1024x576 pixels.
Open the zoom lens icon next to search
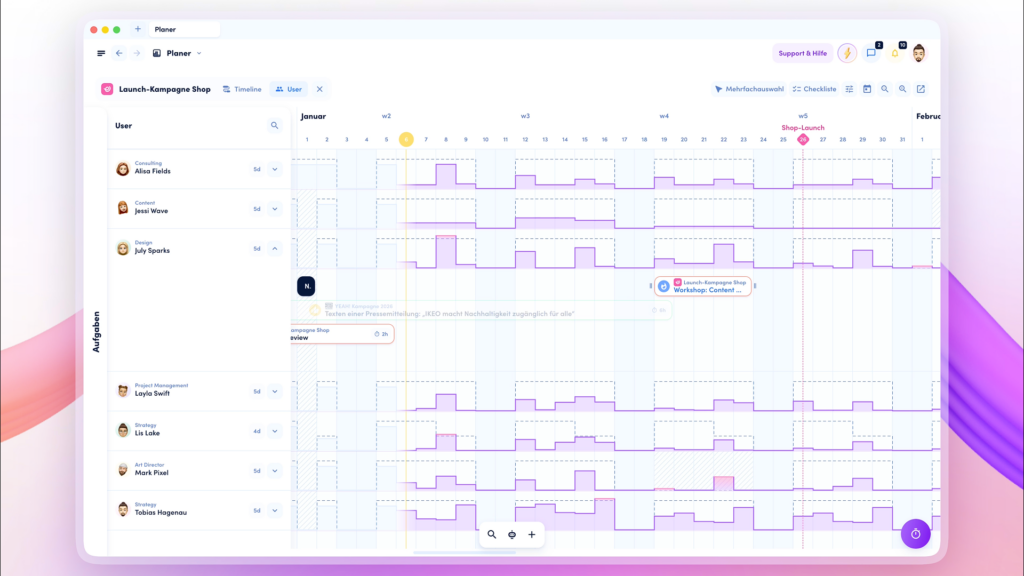coord(902,89)
